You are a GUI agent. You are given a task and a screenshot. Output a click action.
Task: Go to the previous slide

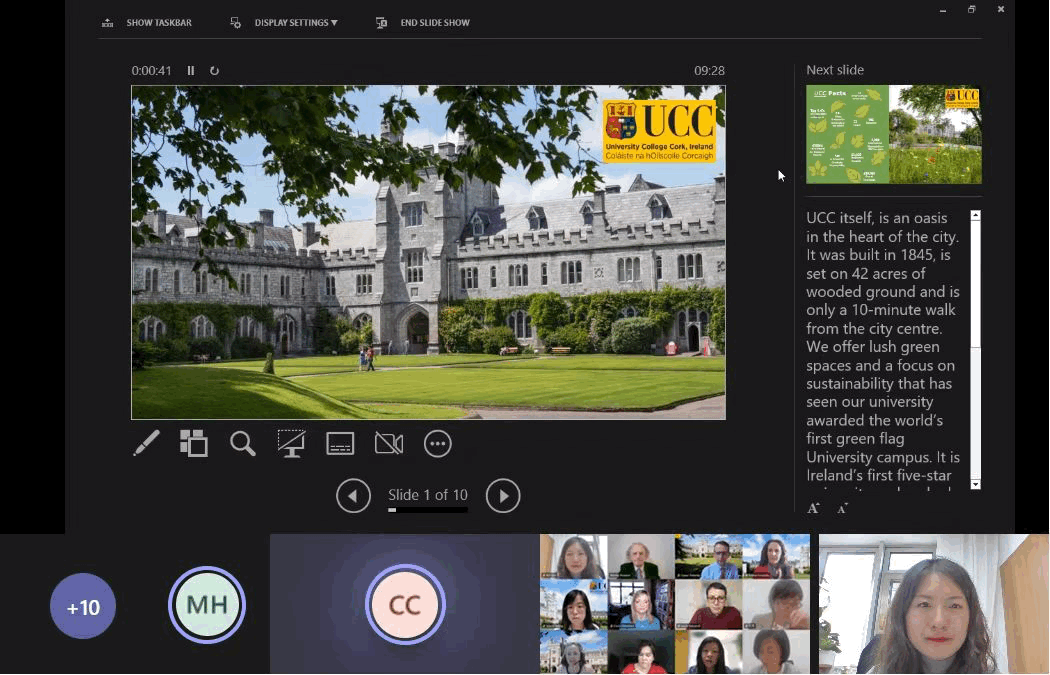353,495
